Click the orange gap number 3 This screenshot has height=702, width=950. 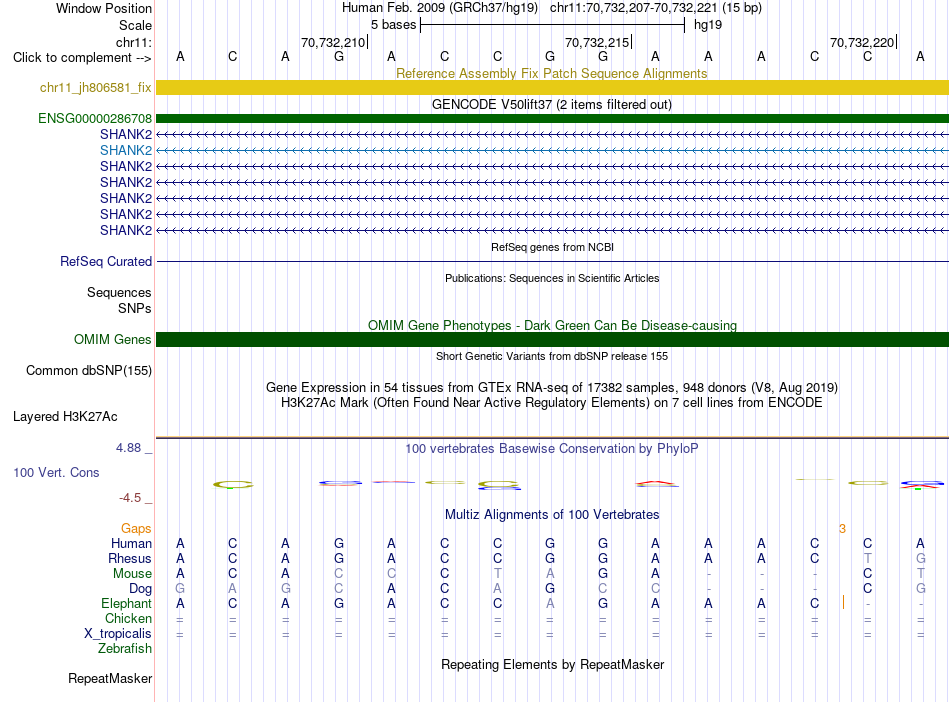coord(842,529)
